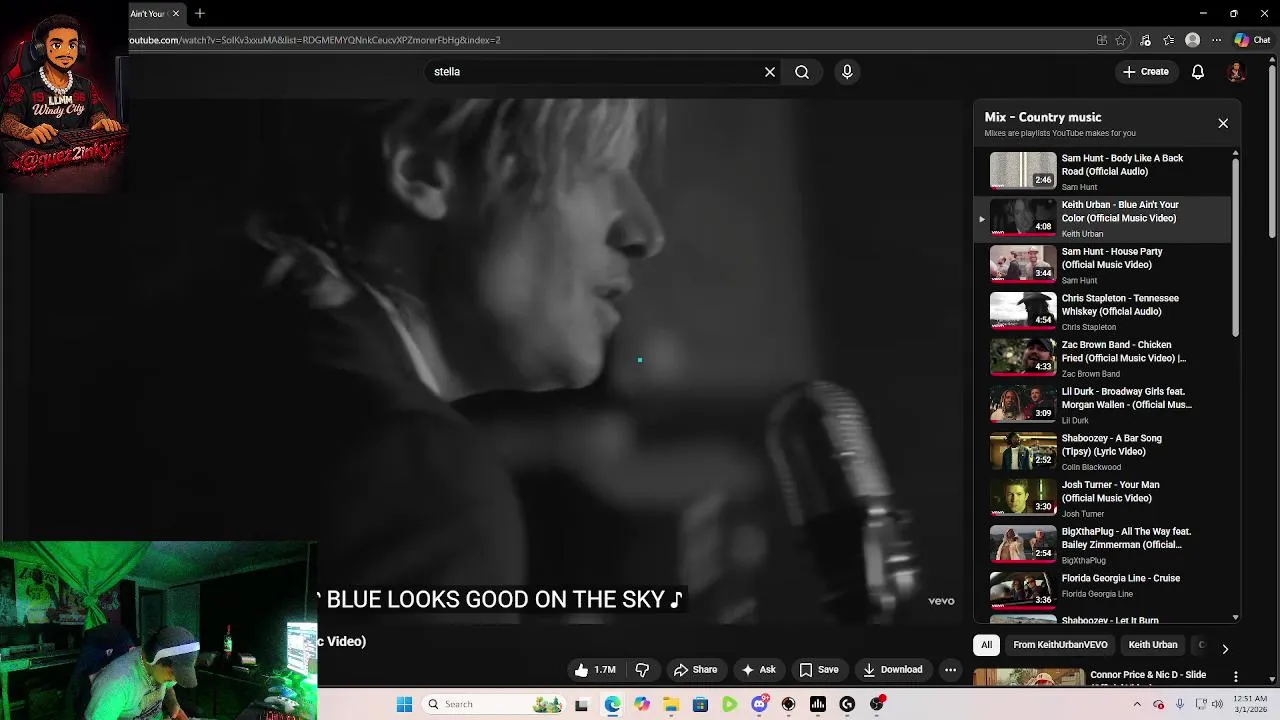Open Copilot Chat in Edge
This screenshot has height=720, width=1280.
1252,40
